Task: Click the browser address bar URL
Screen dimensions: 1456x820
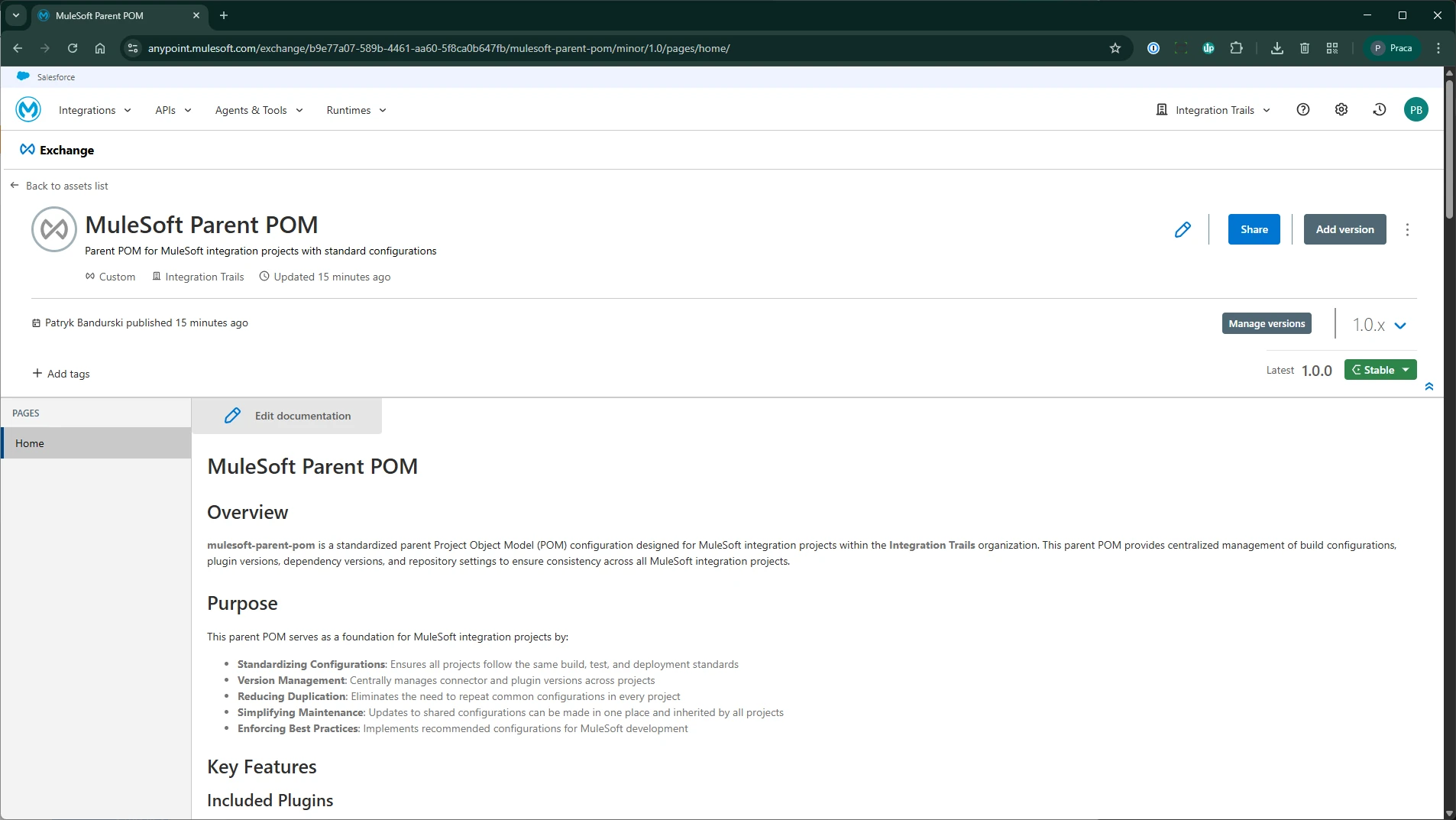Action: pos(438,48)
